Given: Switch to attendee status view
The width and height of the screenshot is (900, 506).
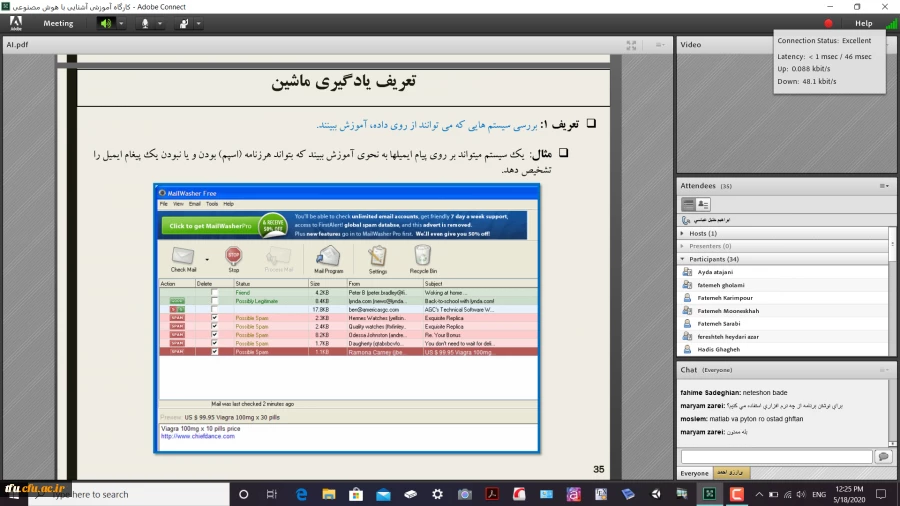Looking at the screenshot, I should (x=703, y=204).
